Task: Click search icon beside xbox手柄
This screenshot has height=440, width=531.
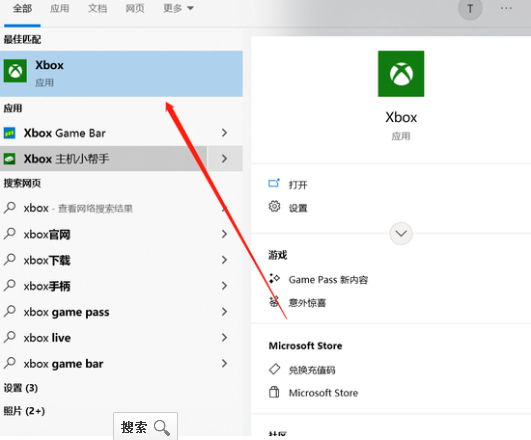Action: pos(9,286)
